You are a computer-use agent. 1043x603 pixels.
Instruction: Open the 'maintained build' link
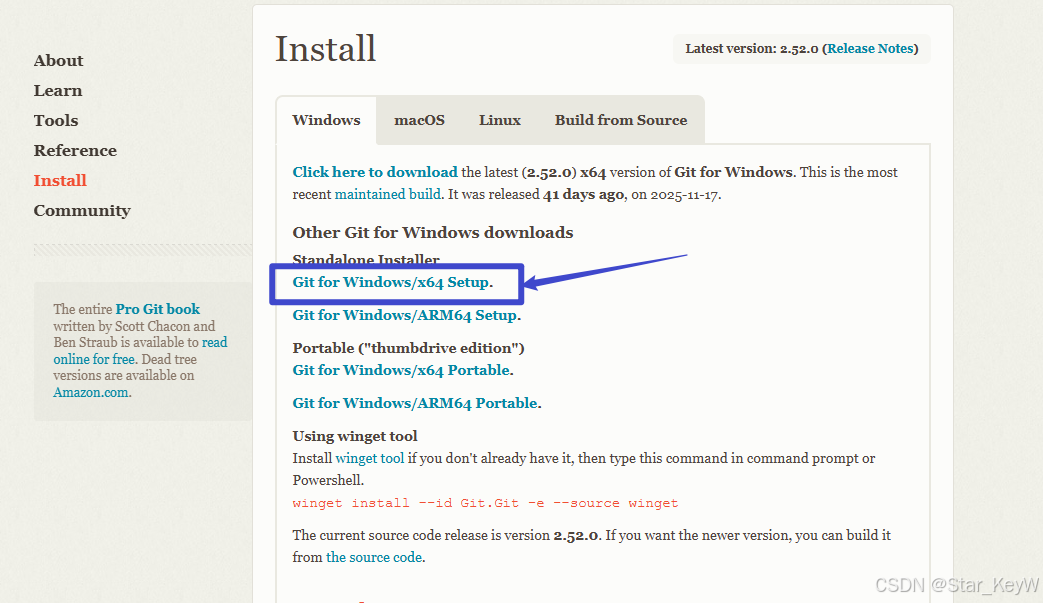tap(387, 194)
